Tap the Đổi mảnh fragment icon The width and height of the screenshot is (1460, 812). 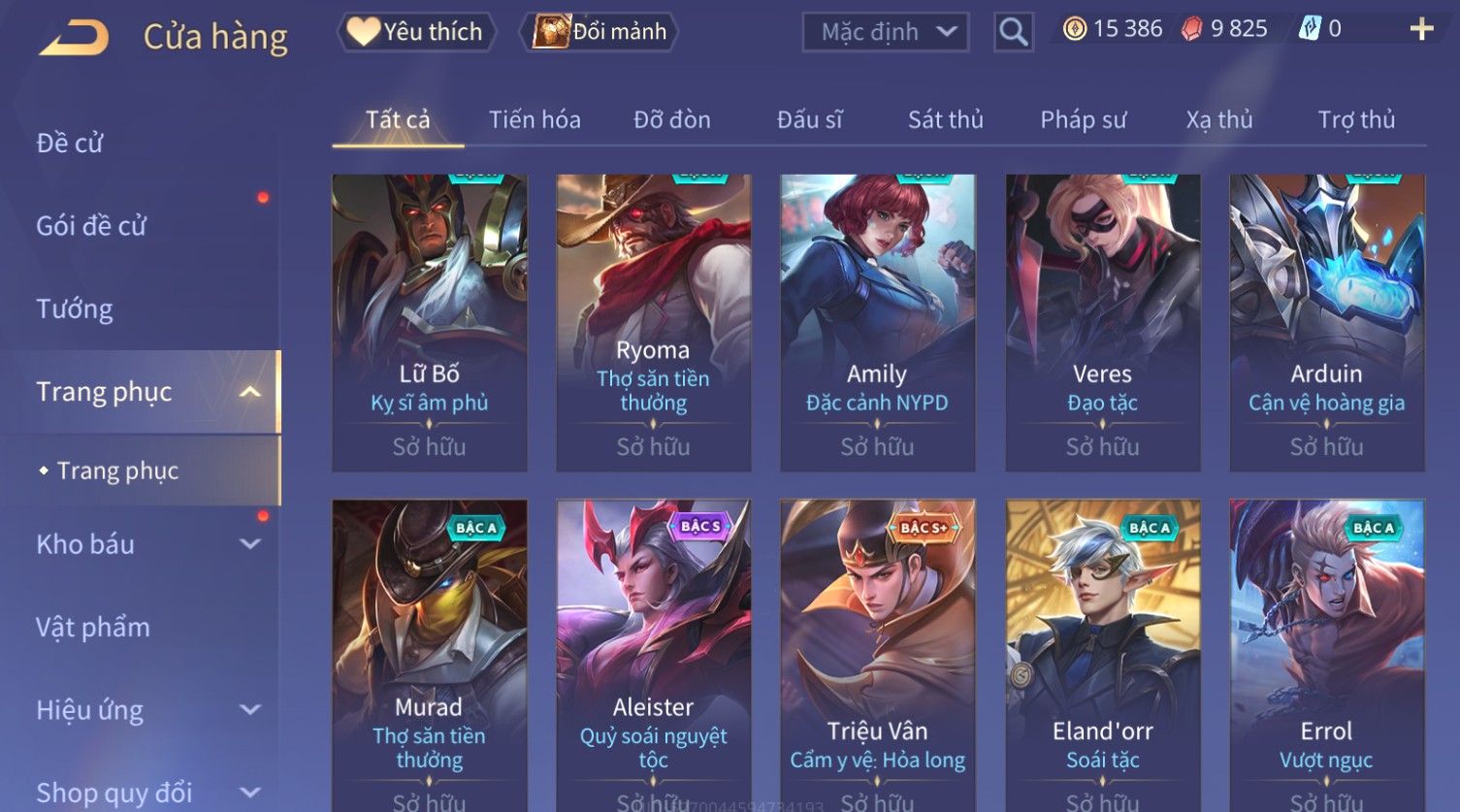click(551, 31)
